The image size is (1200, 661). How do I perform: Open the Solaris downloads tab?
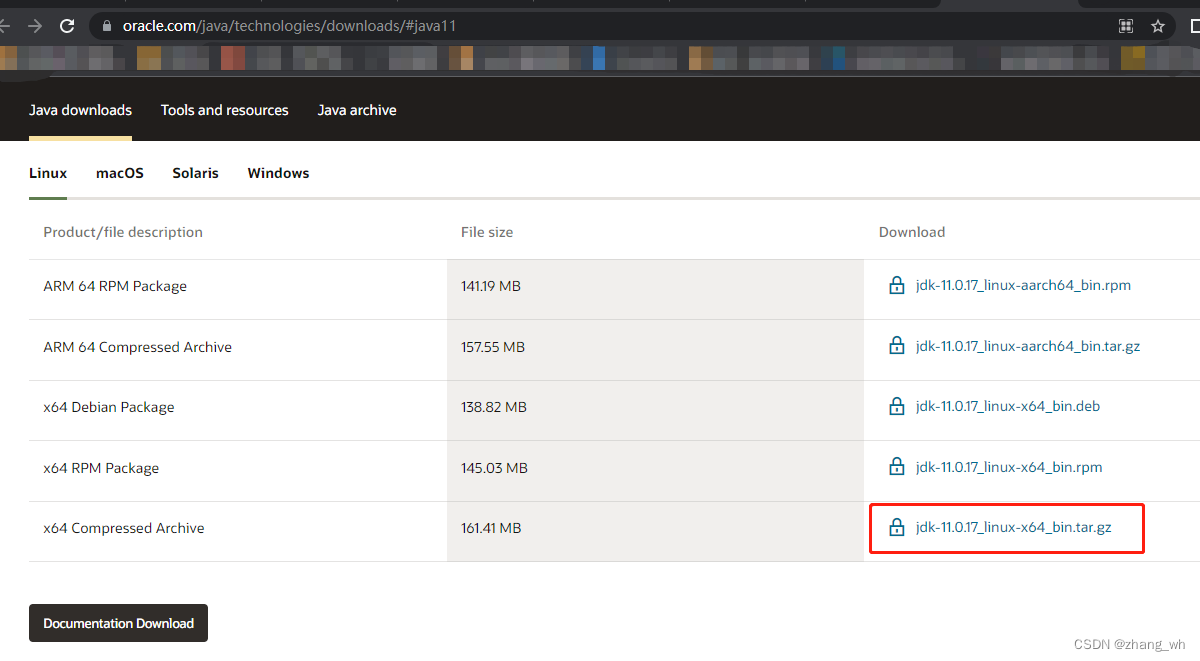point(195,172)
